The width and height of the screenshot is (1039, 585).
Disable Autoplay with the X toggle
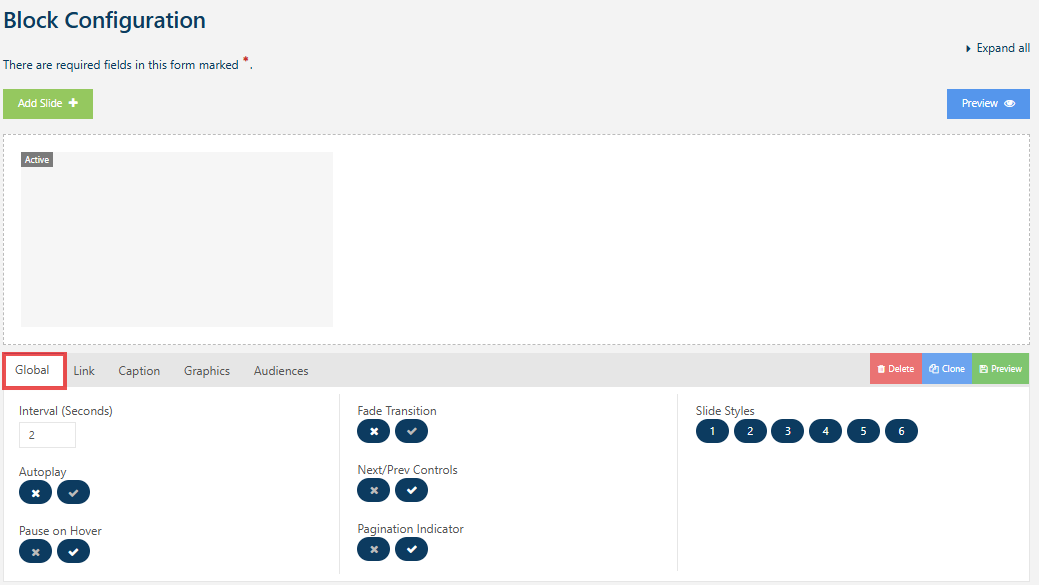point(35,492)
